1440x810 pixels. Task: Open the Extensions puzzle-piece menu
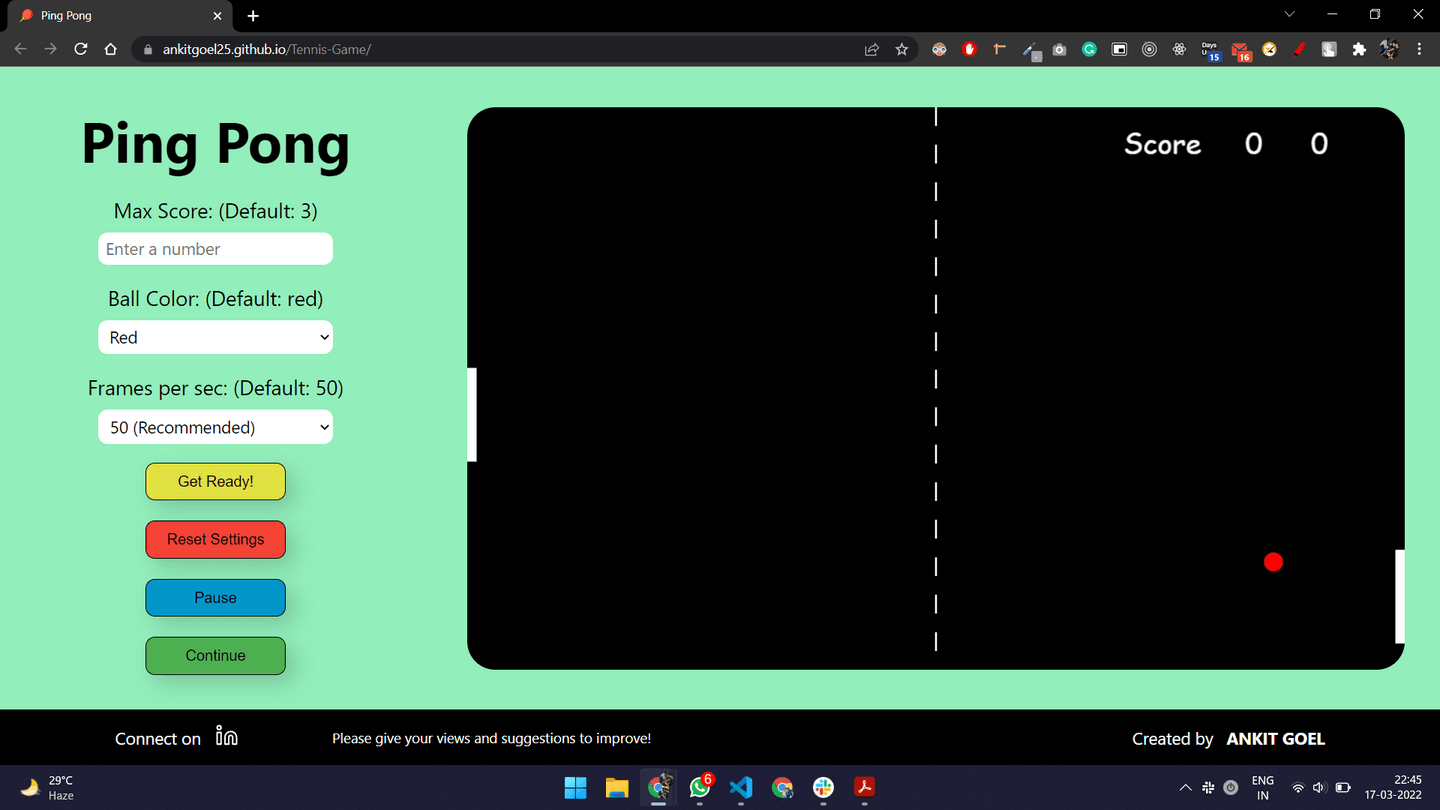tap(1359, 49)
